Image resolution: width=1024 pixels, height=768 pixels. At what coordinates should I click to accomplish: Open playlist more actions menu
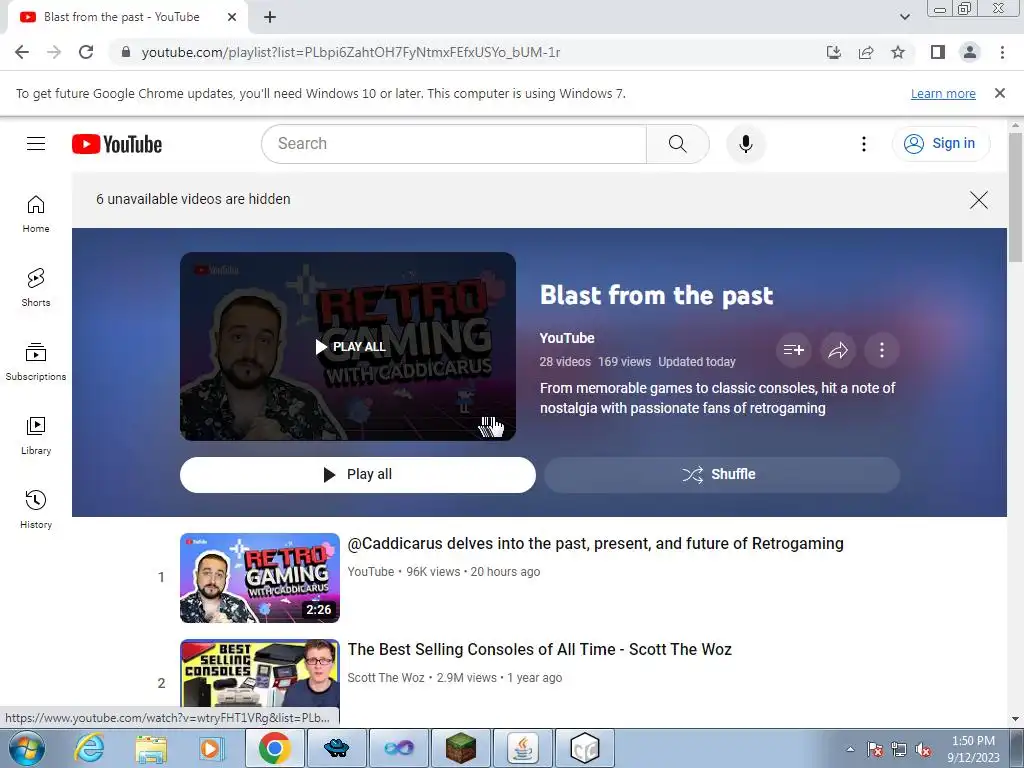pyautogui.click(x=882, y=350)
